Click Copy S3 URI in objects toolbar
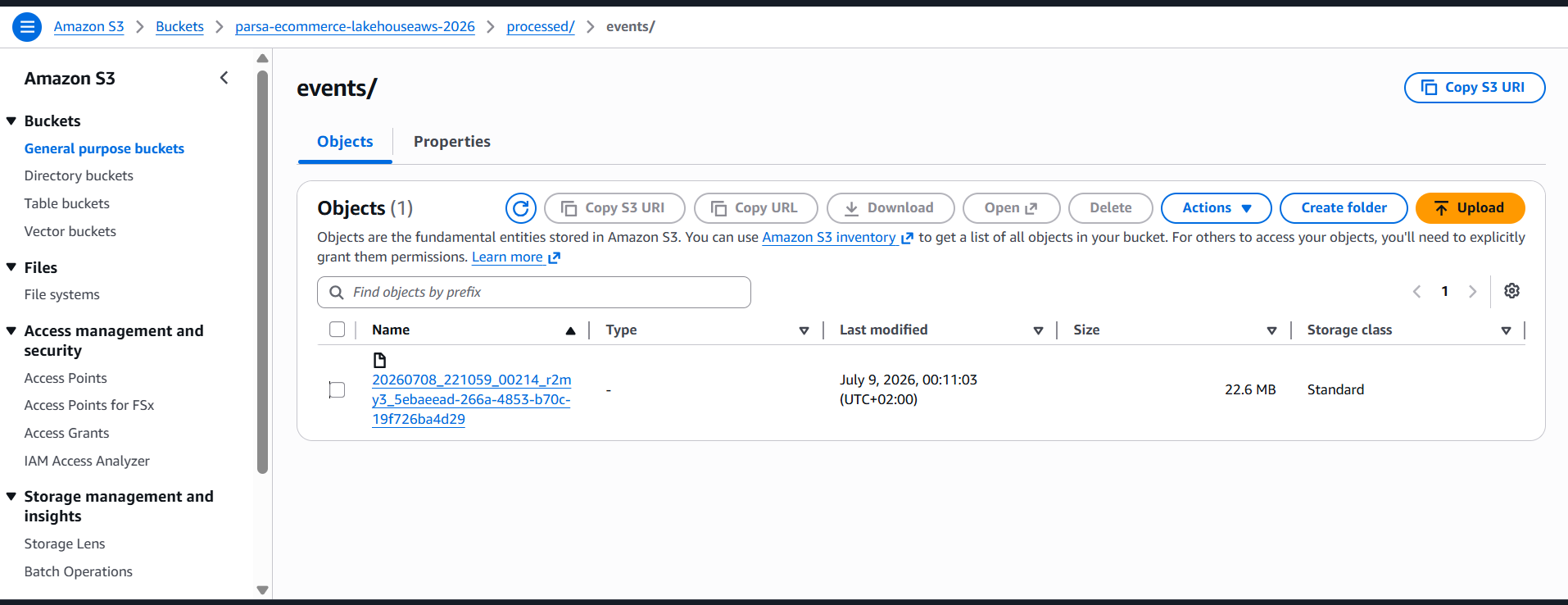This screenshot has width=1568, height=605. click(x=614, y=208)
